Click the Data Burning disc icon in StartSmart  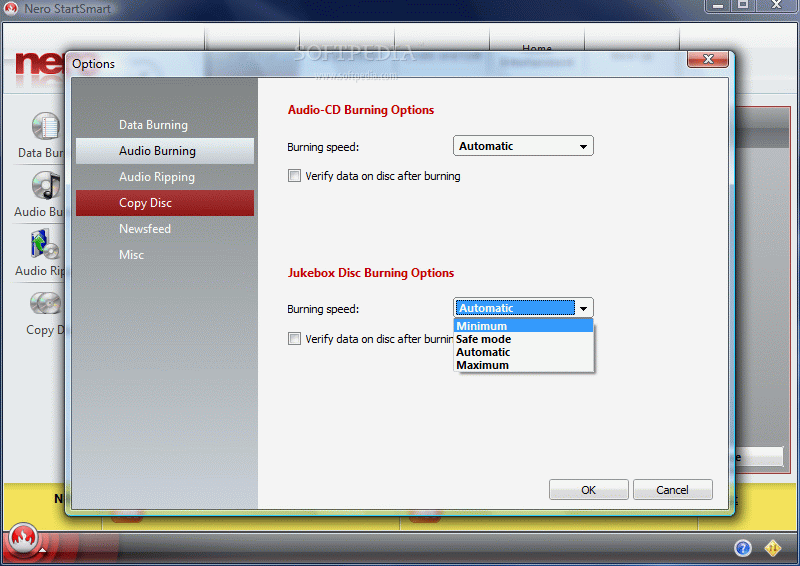pos(46,126)
